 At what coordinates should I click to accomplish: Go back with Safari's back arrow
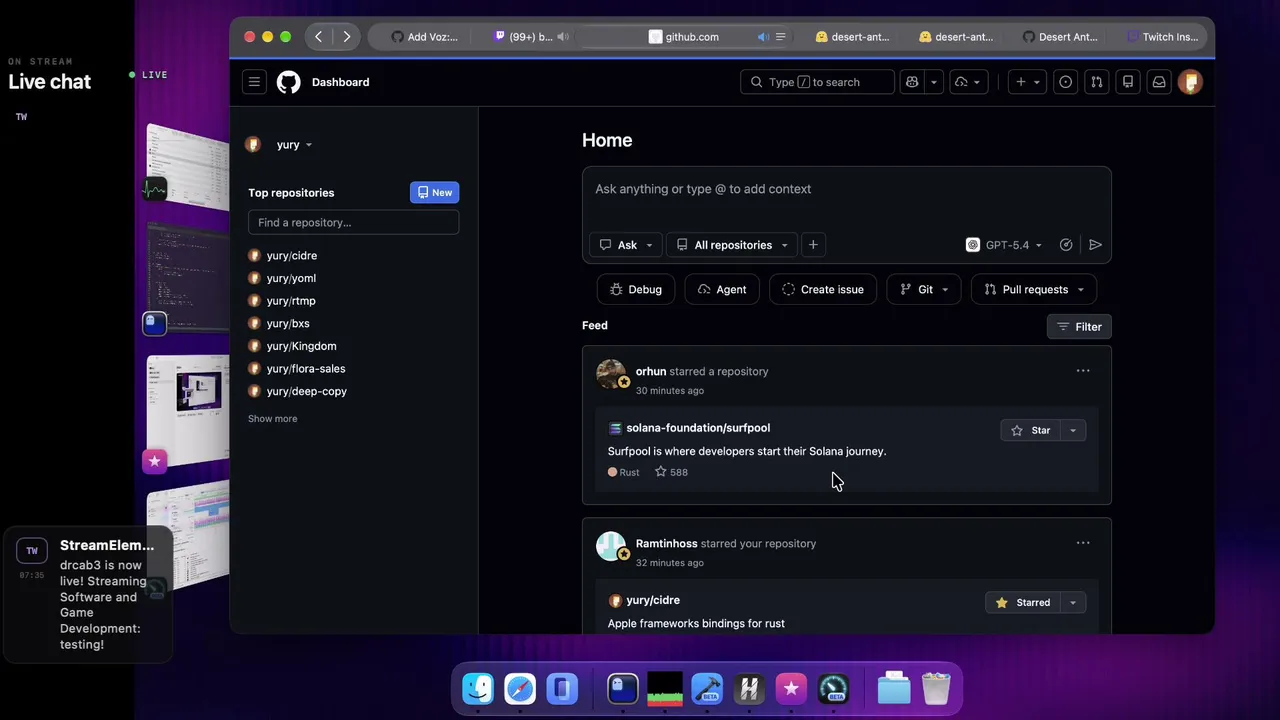click(319, 37)
